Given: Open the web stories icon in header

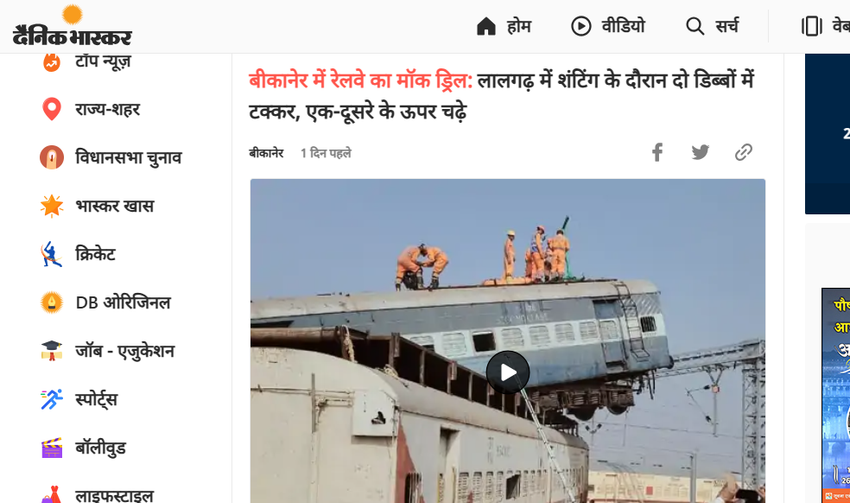Looking at the screenshot, I should click(x=812, y=26).
